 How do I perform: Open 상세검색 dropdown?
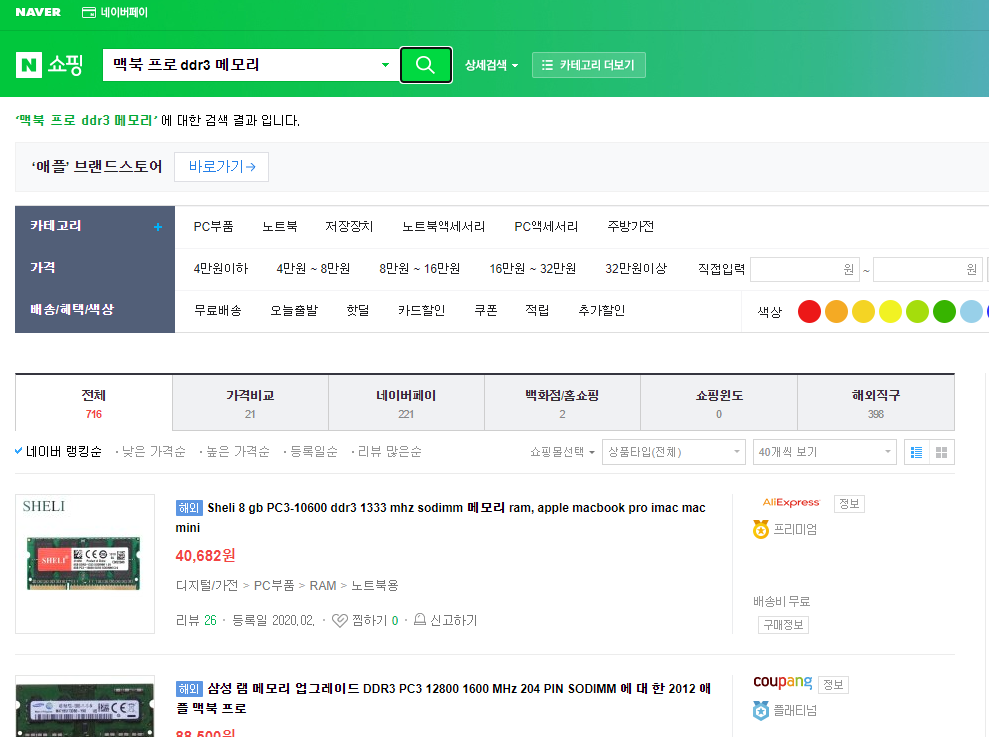[491, 65]
